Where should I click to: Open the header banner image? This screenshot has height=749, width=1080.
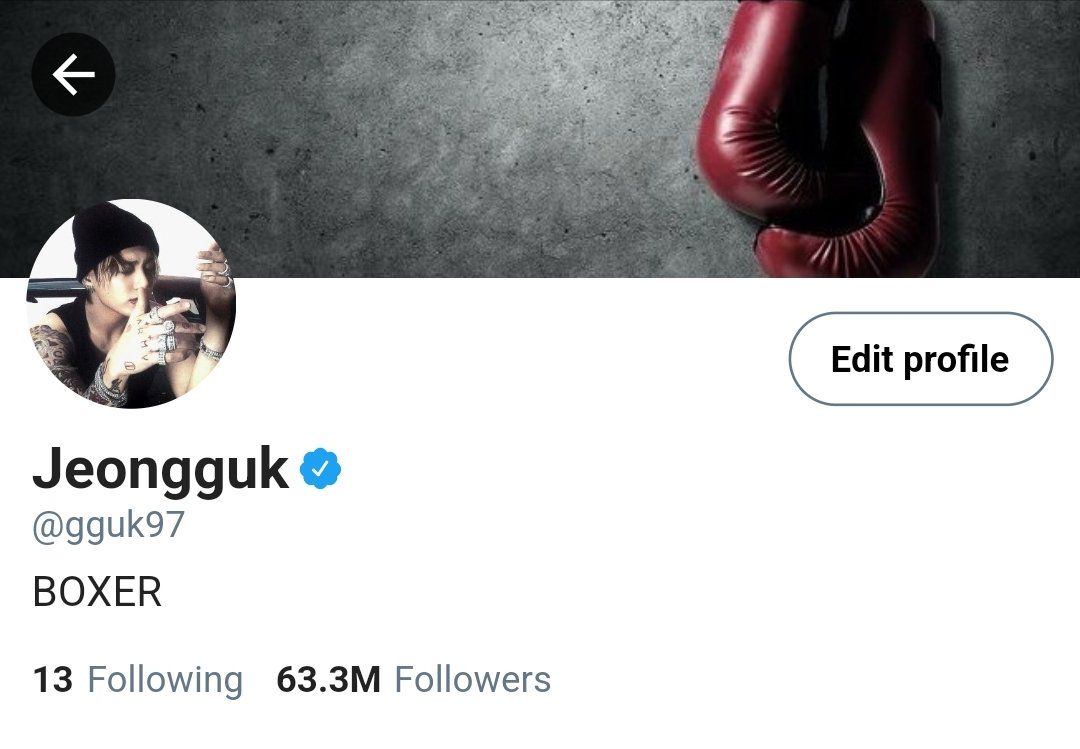pos(540,138)
